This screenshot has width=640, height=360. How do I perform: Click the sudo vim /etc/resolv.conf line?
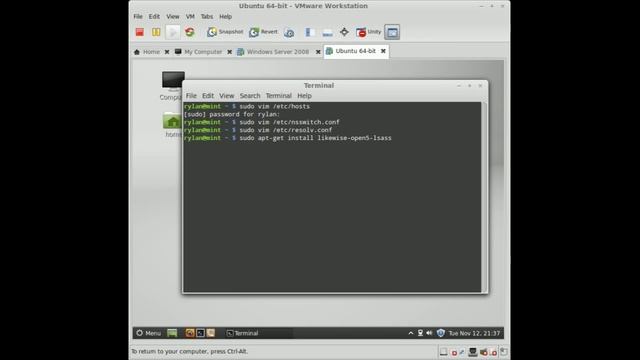258,130
